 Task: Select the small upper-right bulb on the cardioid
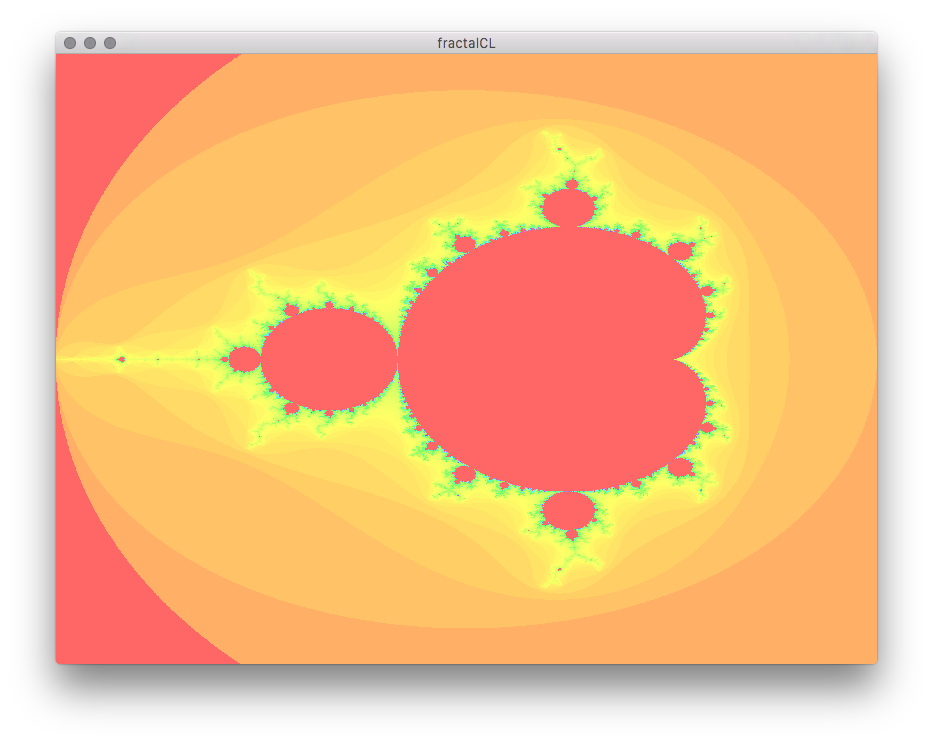(x=680, y=250)
